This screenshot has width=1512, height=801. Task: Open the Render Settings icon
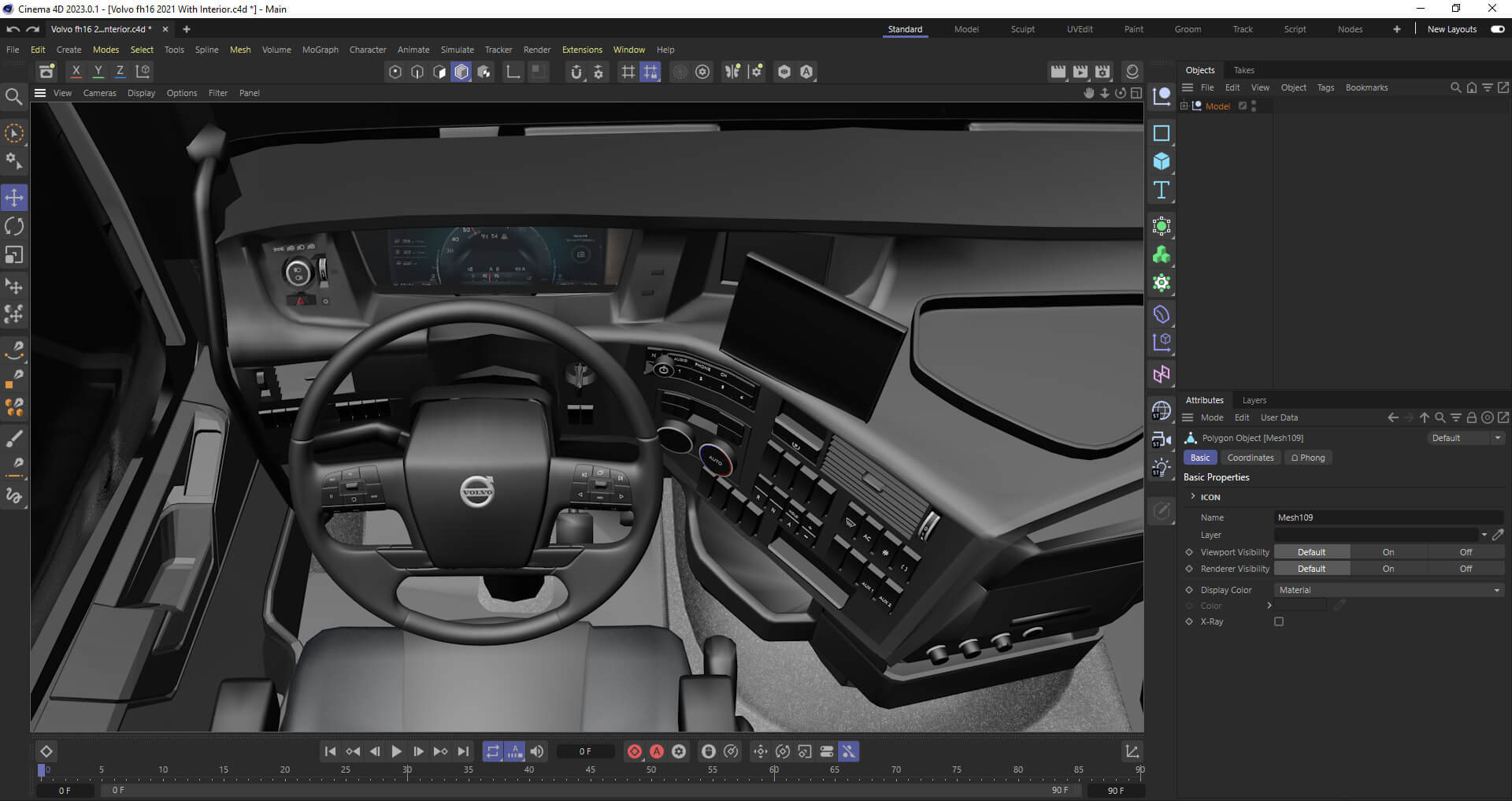[1102, 72]
